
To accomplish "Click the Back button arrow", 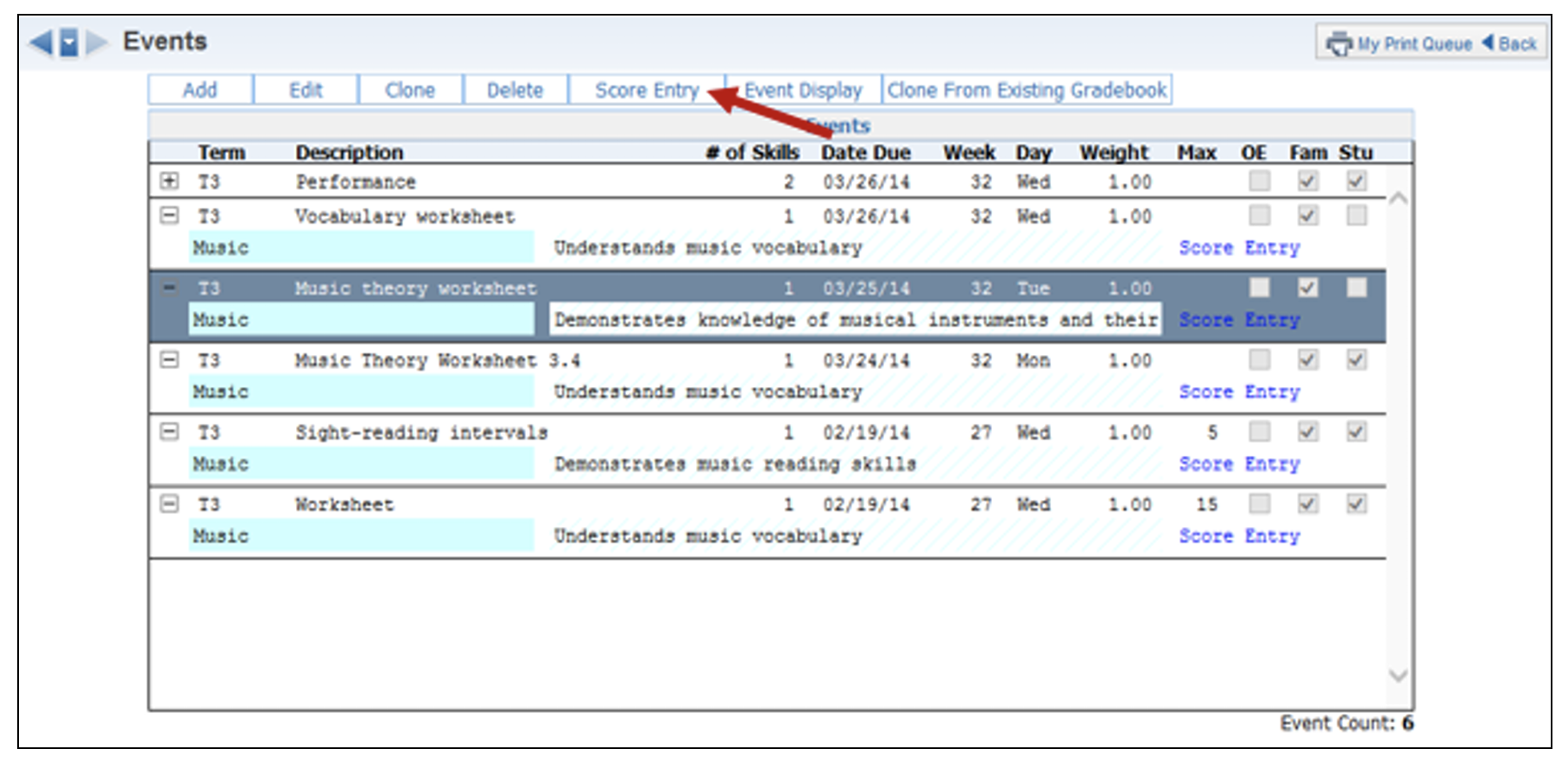I will point(1488,42).
